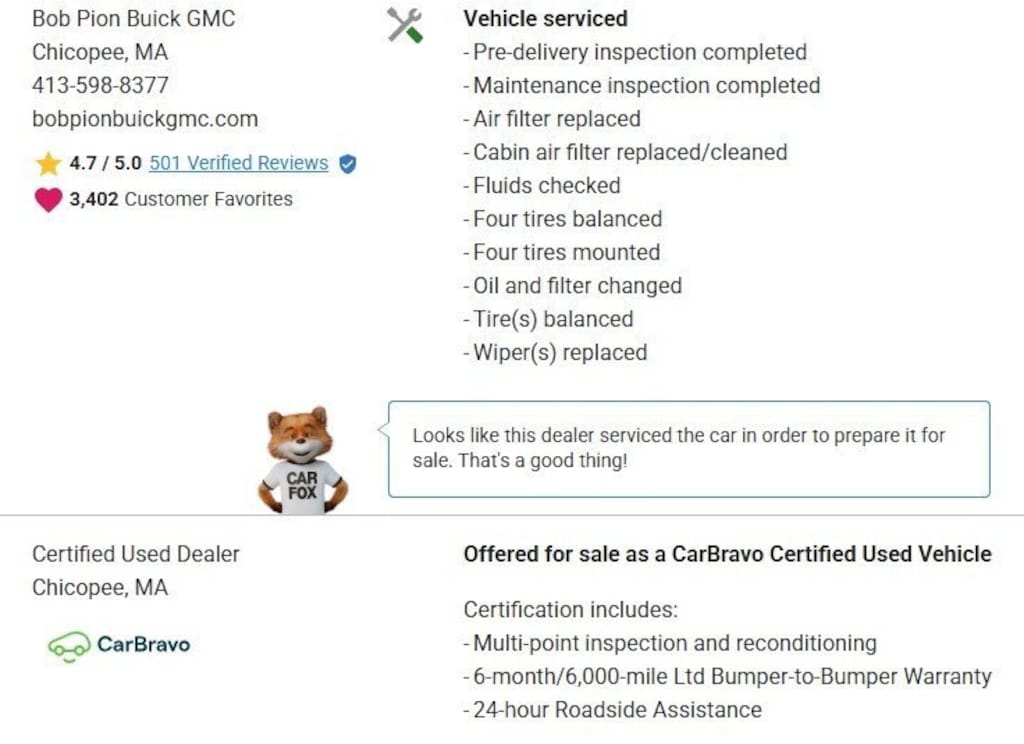Click the wrench and screwdriver service icon
Image resolution: width=1024 pixels, height=744 pixels.
coord(405,25)
